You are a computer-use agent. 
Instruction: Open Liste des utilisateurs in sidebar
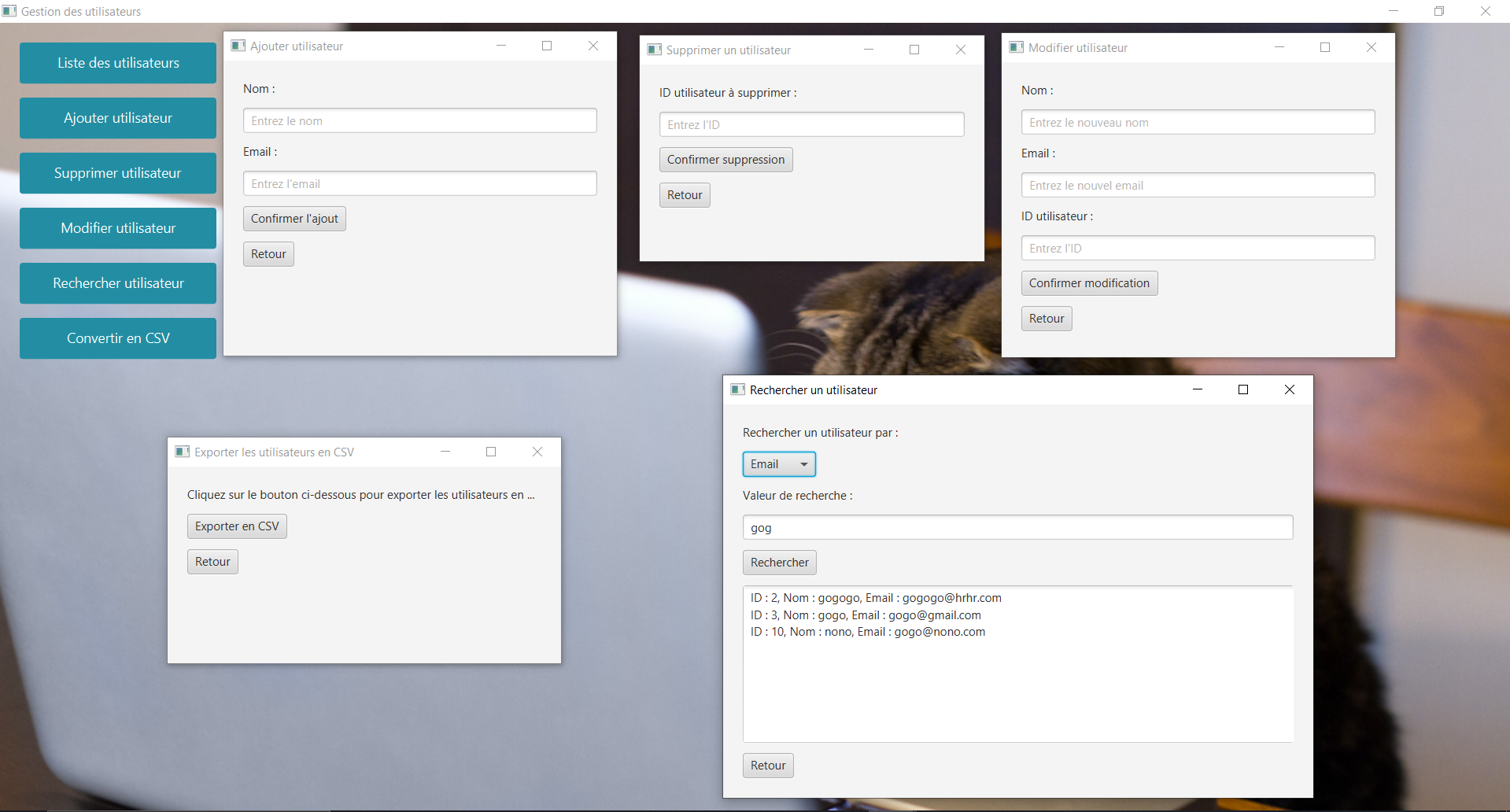118,63
